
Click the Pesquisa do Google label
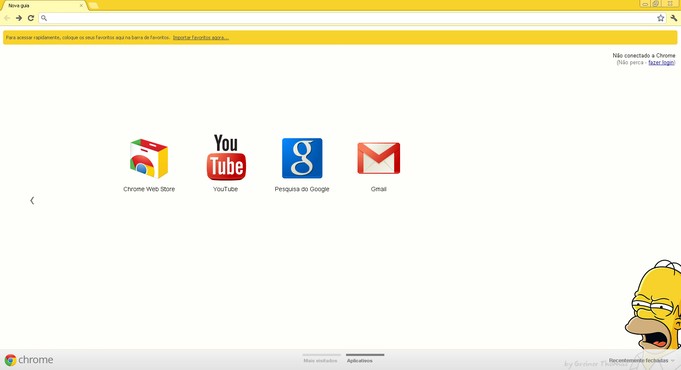pyautogui.click(x=302, y=189)
